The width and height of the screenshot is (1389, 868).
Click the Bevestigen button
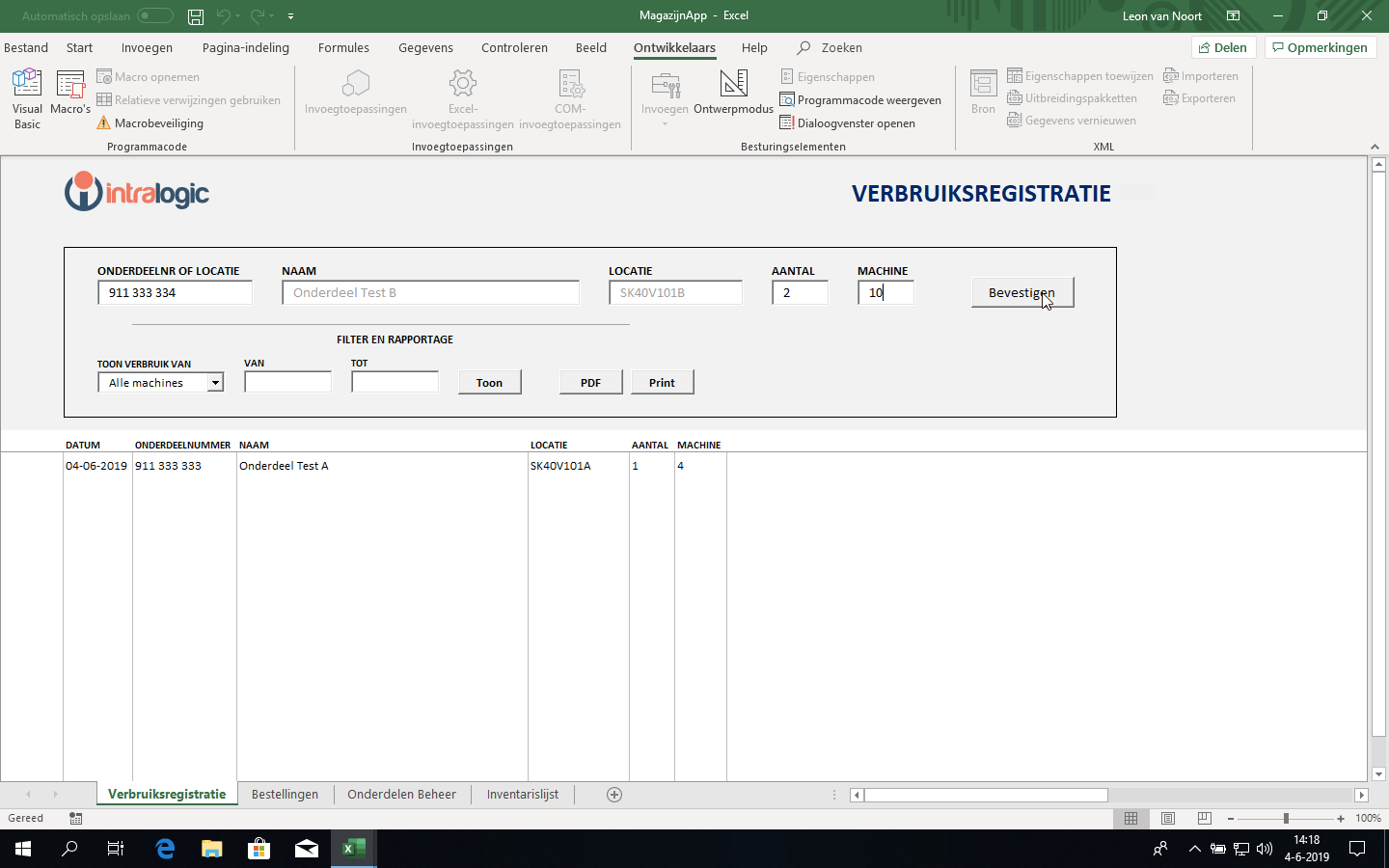pos(1021,292)
